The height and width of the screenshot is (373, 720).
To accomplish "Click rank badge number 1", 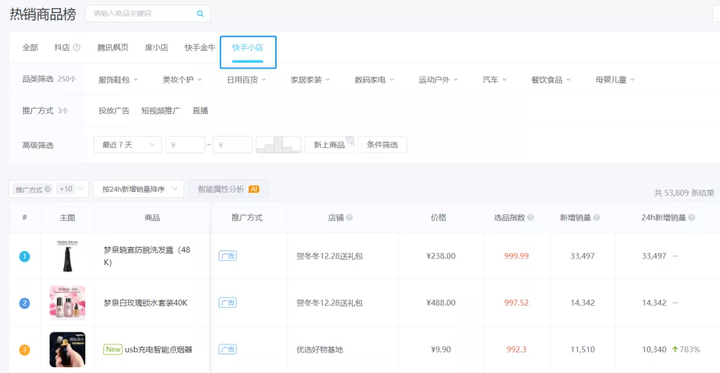I will click(24, 256).
